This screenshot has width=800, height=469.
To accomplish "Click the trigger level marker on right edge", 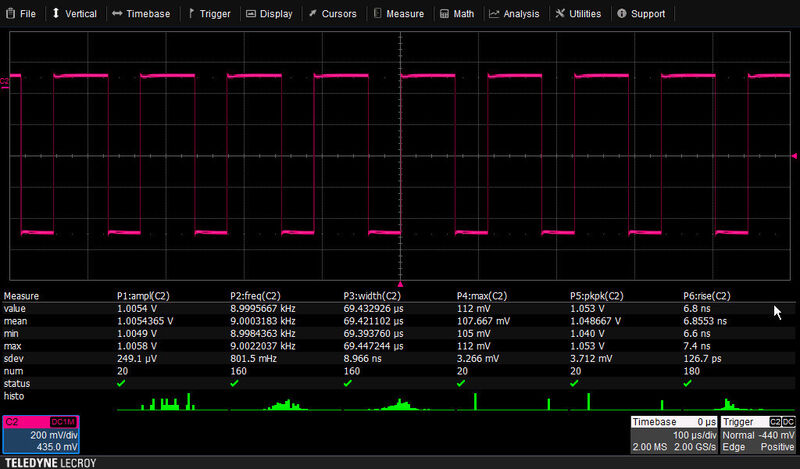I will (x=794, y=156).
